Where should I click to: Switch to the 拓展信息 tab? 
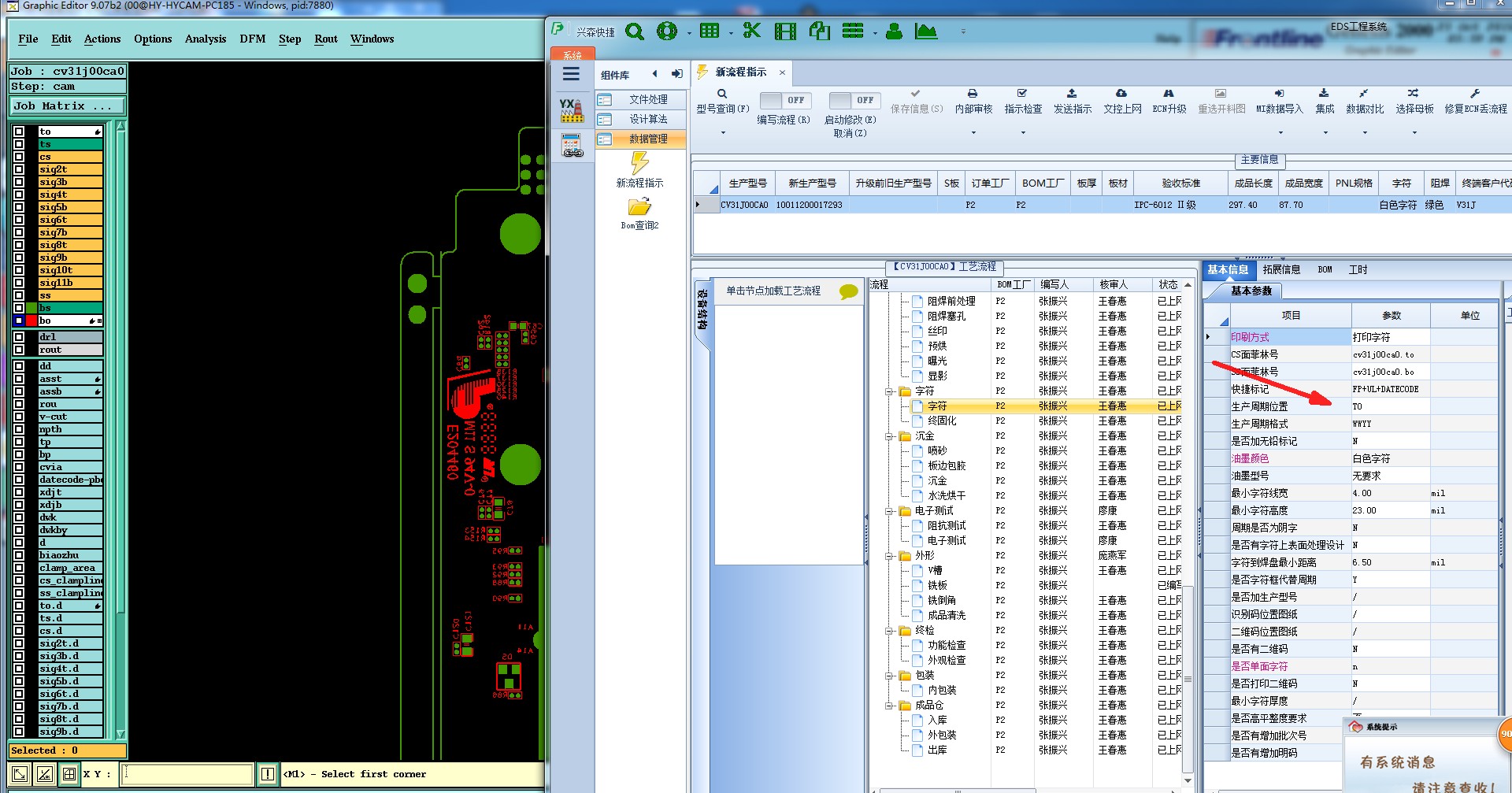pyautogui.click(x=1281, y=269)
